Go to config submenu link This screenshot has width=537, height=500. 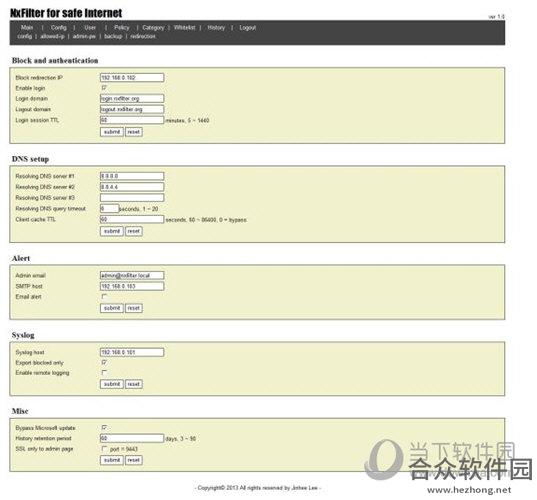tap(25, 36)
